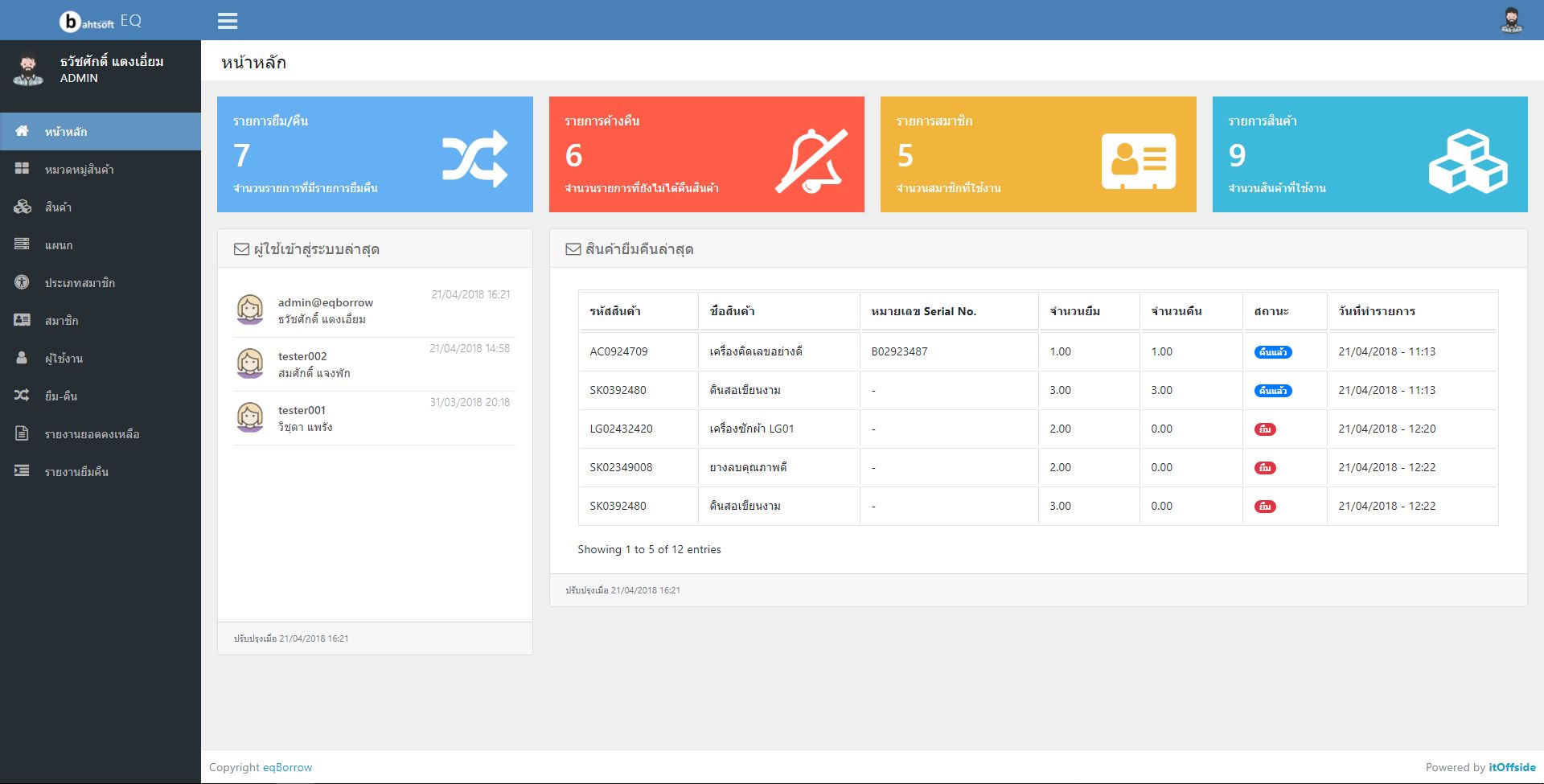Open the yellow รายการสมาชิก summary card
Viewport: 1544px width, 784px height.
pyautogui.click(x=1037, y=154)
